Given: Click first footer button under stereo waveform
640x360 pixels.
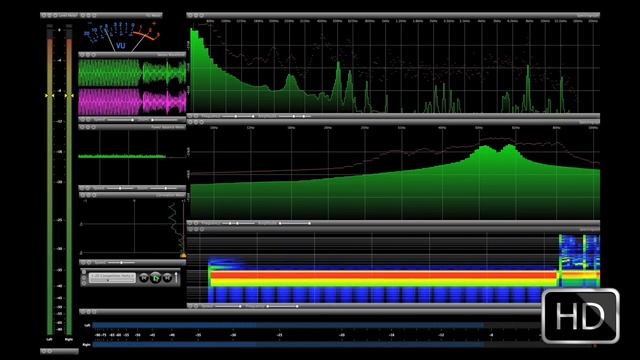Looking at the screenshot, I should 82,120.
